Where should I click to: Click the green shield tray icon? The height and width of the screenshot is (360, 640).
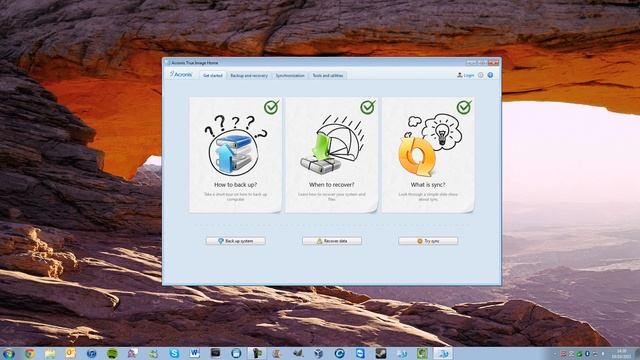coord(579,354)
